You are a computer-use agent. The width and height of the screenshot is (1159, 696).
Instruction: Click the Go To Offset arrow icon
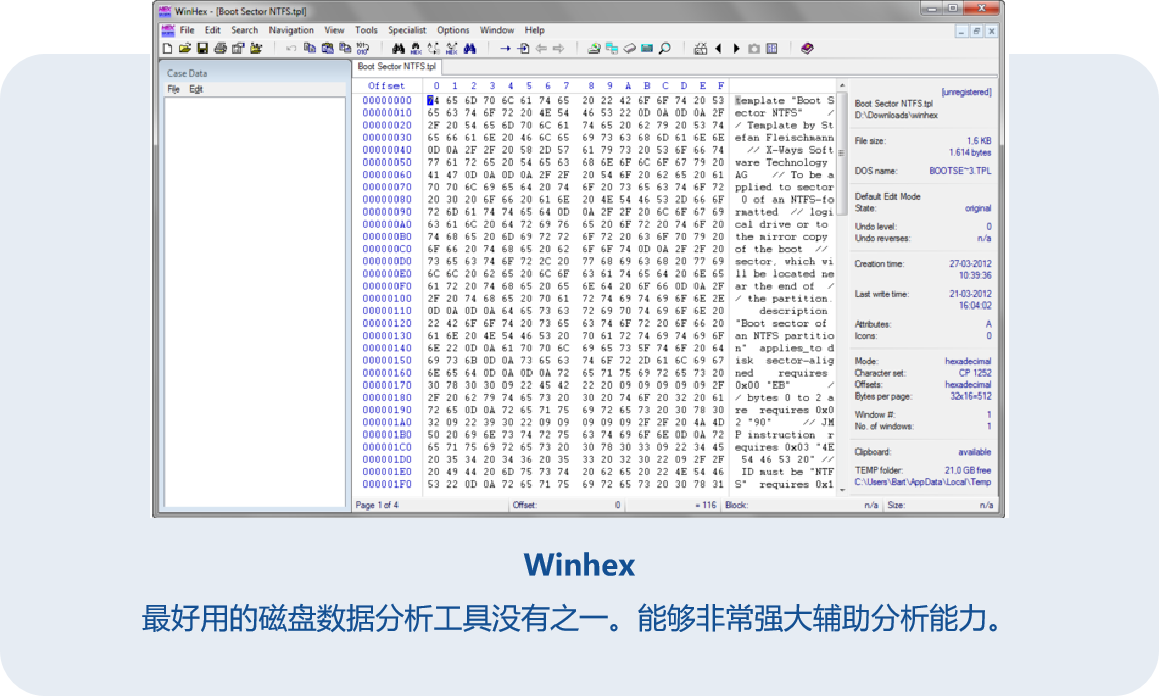(506, 49)
